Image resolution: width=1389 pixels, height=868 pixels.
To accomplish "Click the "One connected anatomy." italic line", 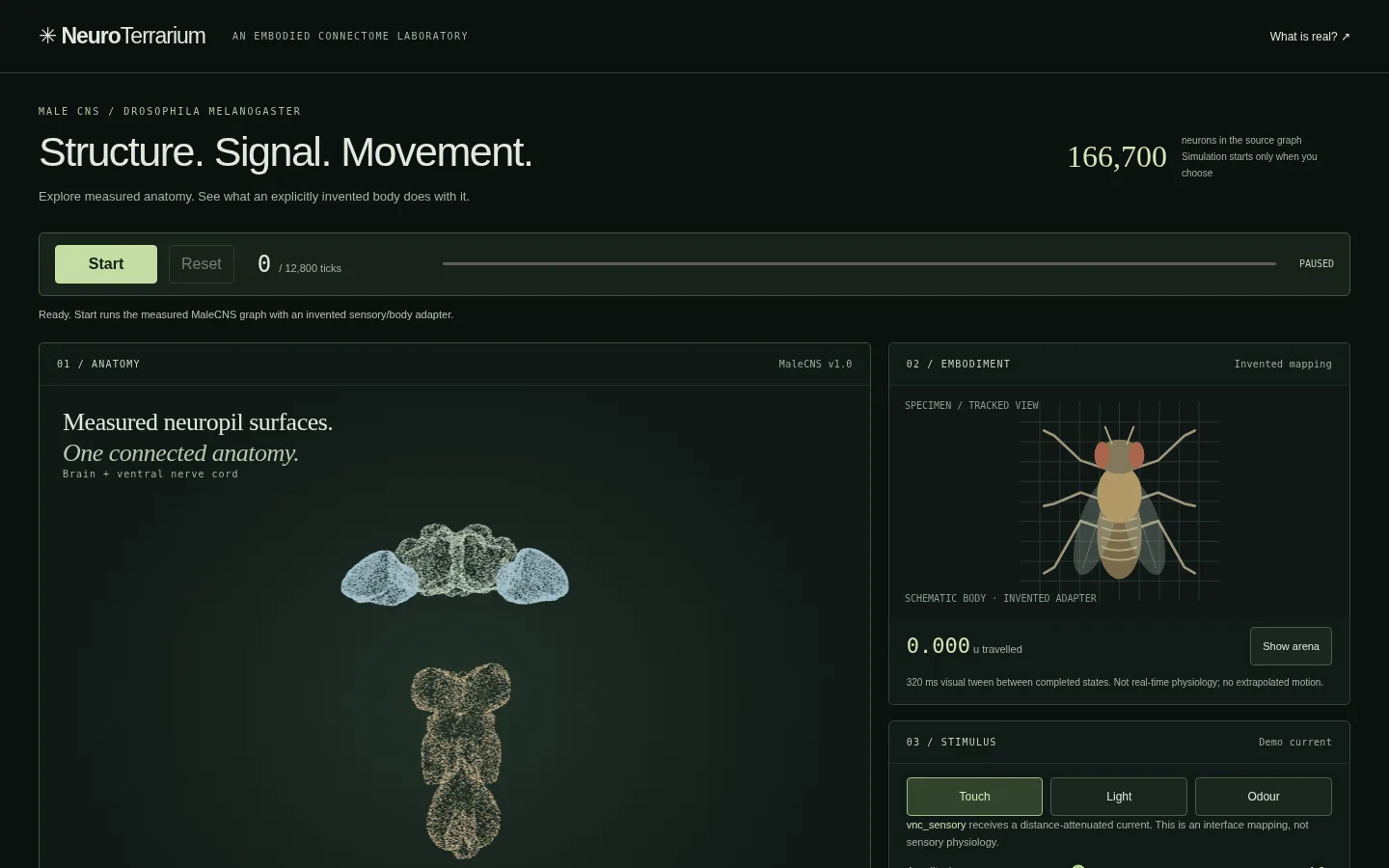I will tap(181, 453).
